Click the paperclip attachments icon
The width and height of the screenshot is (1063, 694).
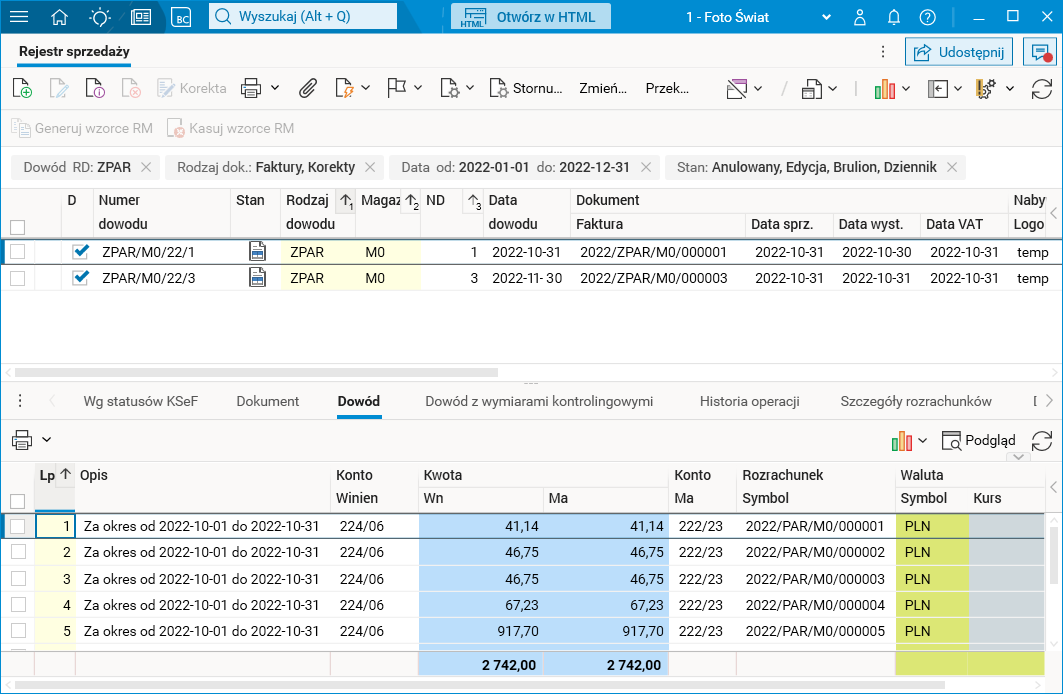click(x=308, y=89)
